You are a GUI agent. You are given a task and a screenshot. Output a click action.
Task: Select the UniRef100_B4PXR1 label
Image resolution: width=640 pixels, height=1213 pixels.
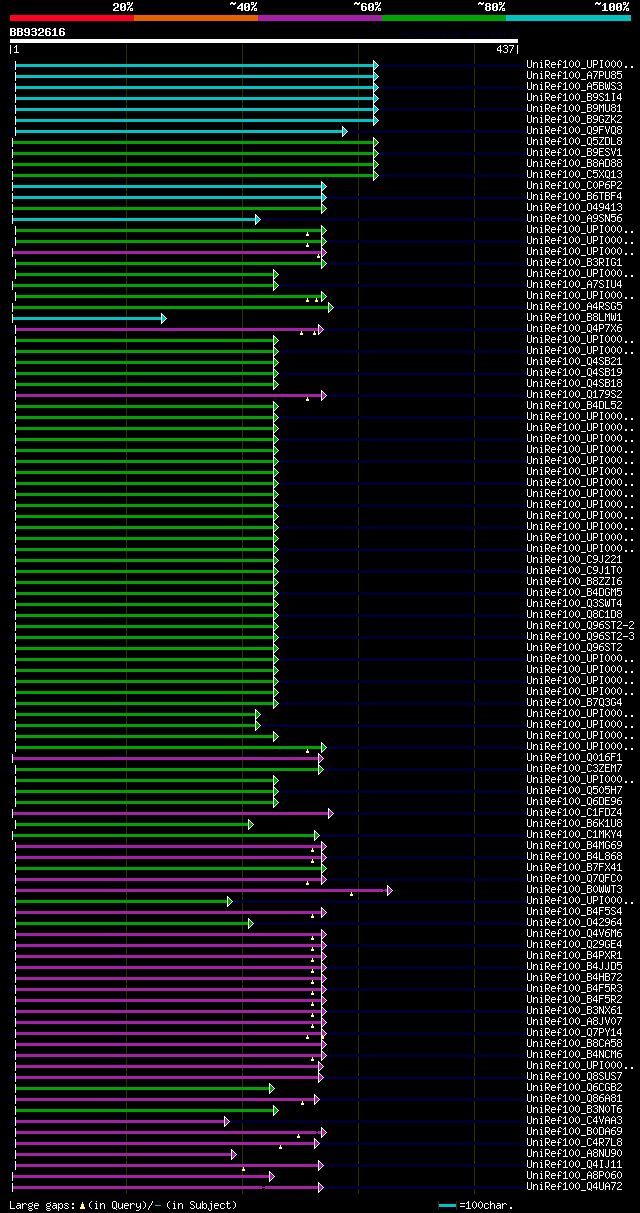pyautogui.click(x=574, y=955)
